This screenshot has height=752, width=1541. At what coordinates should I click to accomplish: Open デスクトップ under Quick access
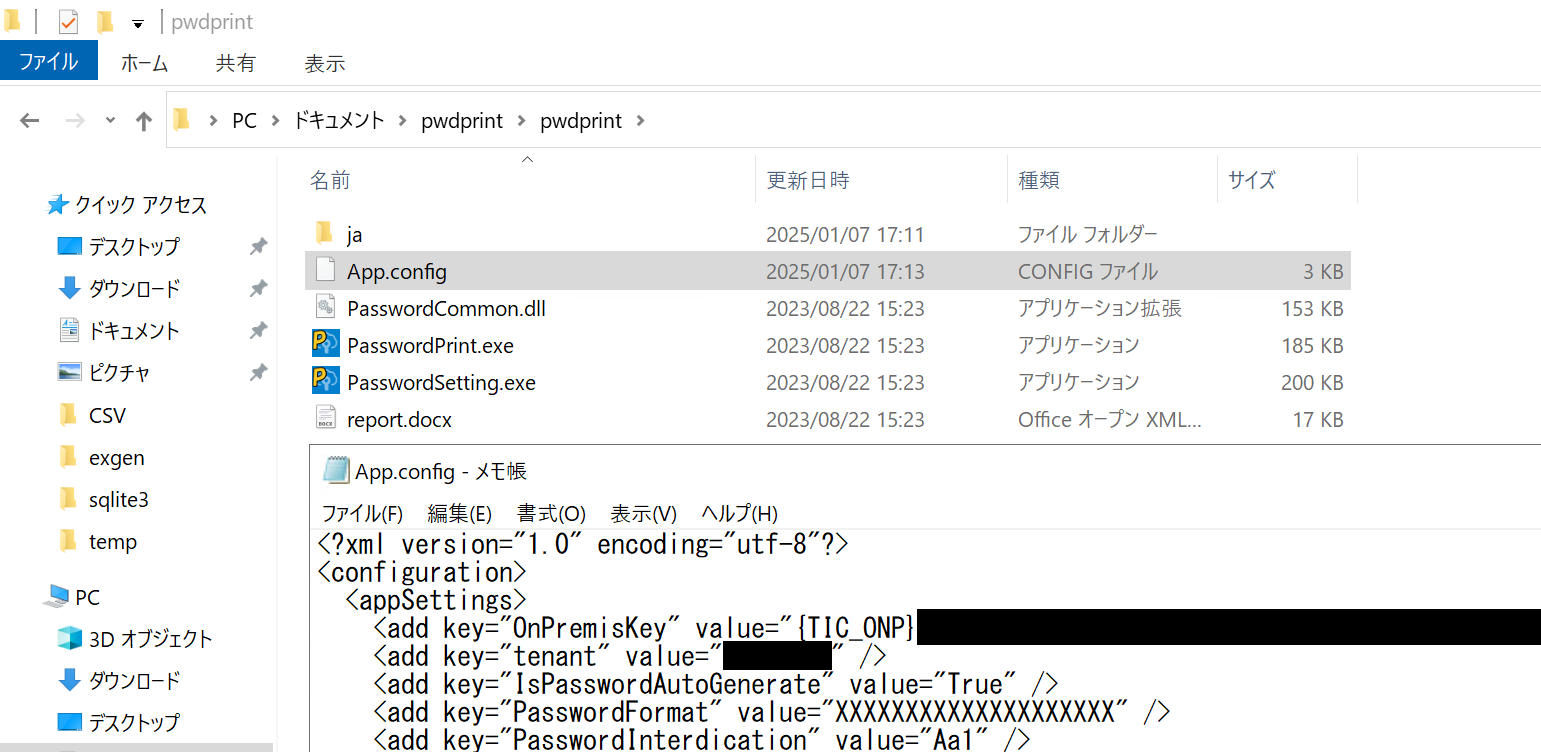pyautogui.click(x=134, y=247)
